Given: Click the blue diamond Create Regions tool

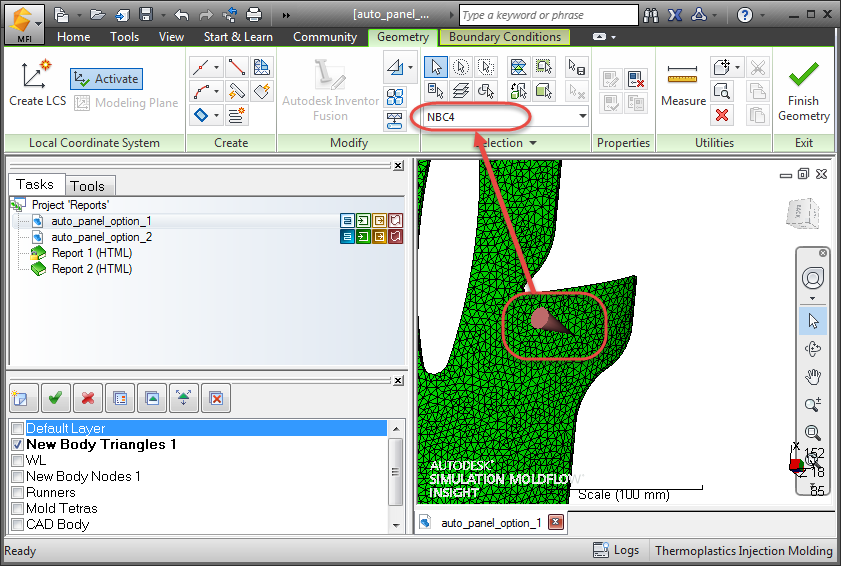Looking at the screenshot, I should [201, 115].
